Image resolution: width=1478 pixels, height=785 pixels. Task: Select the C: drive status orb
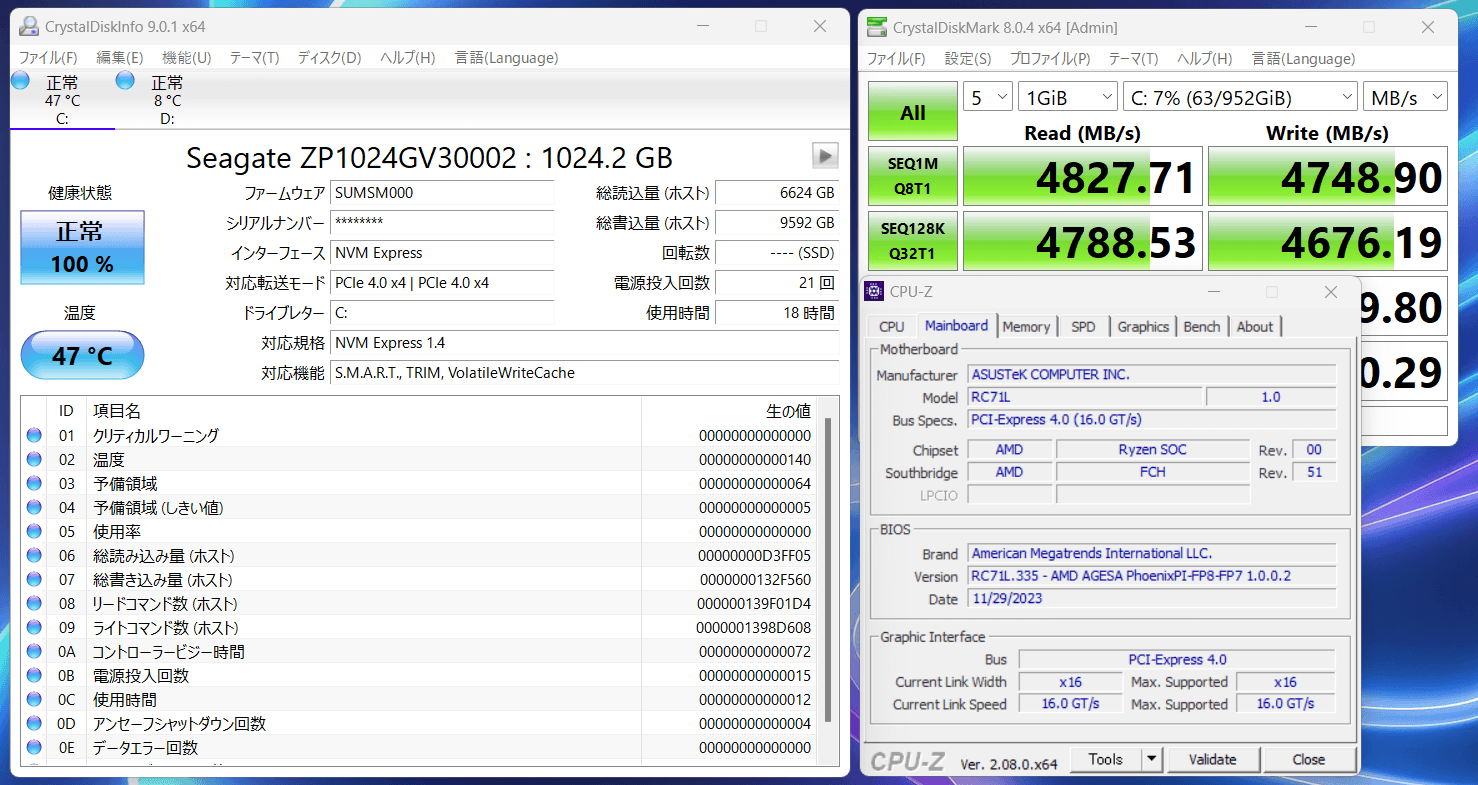pos(20,81)
